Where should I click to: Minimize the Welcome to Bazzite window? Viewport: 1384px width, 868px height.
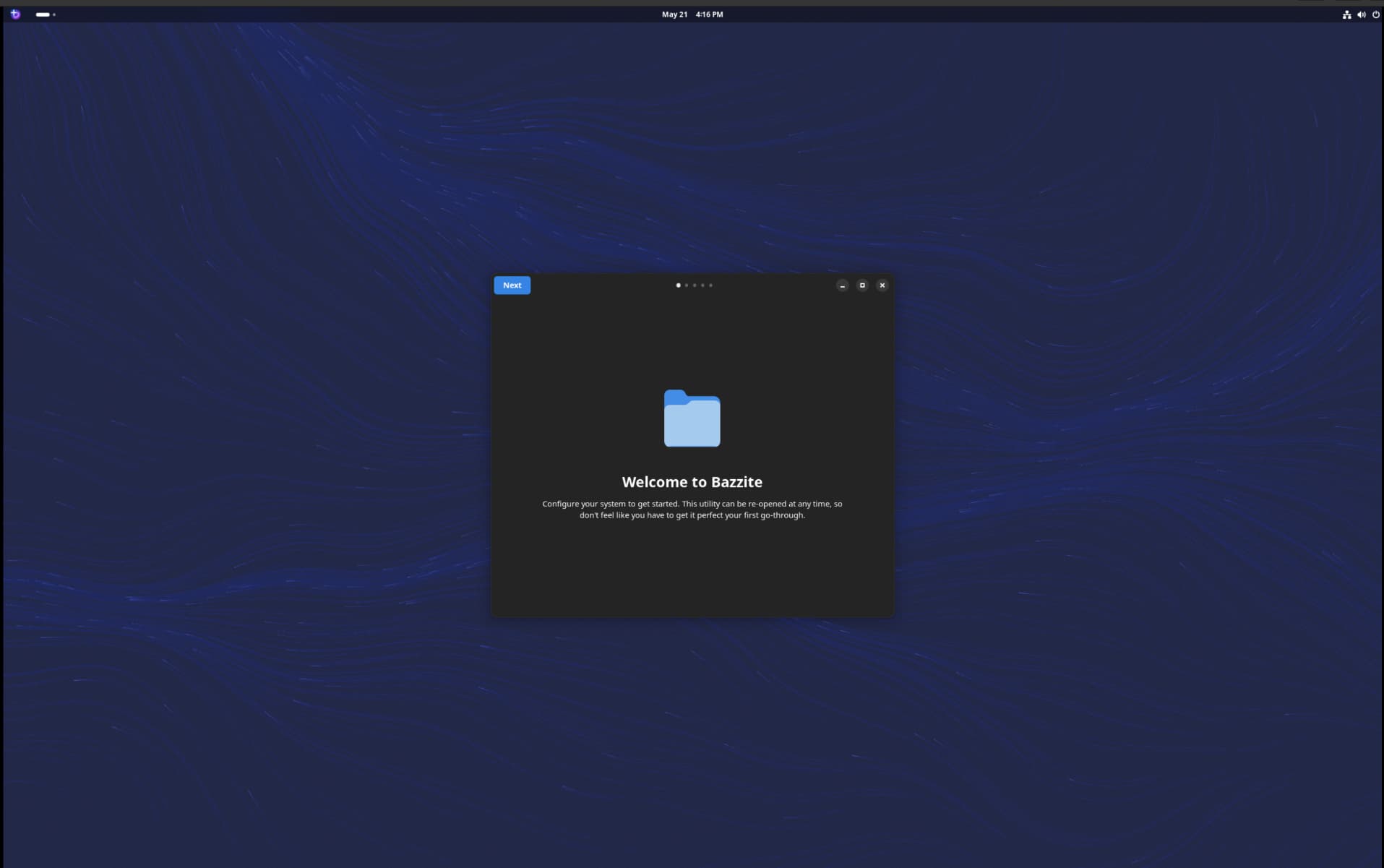tap(842, 285)
